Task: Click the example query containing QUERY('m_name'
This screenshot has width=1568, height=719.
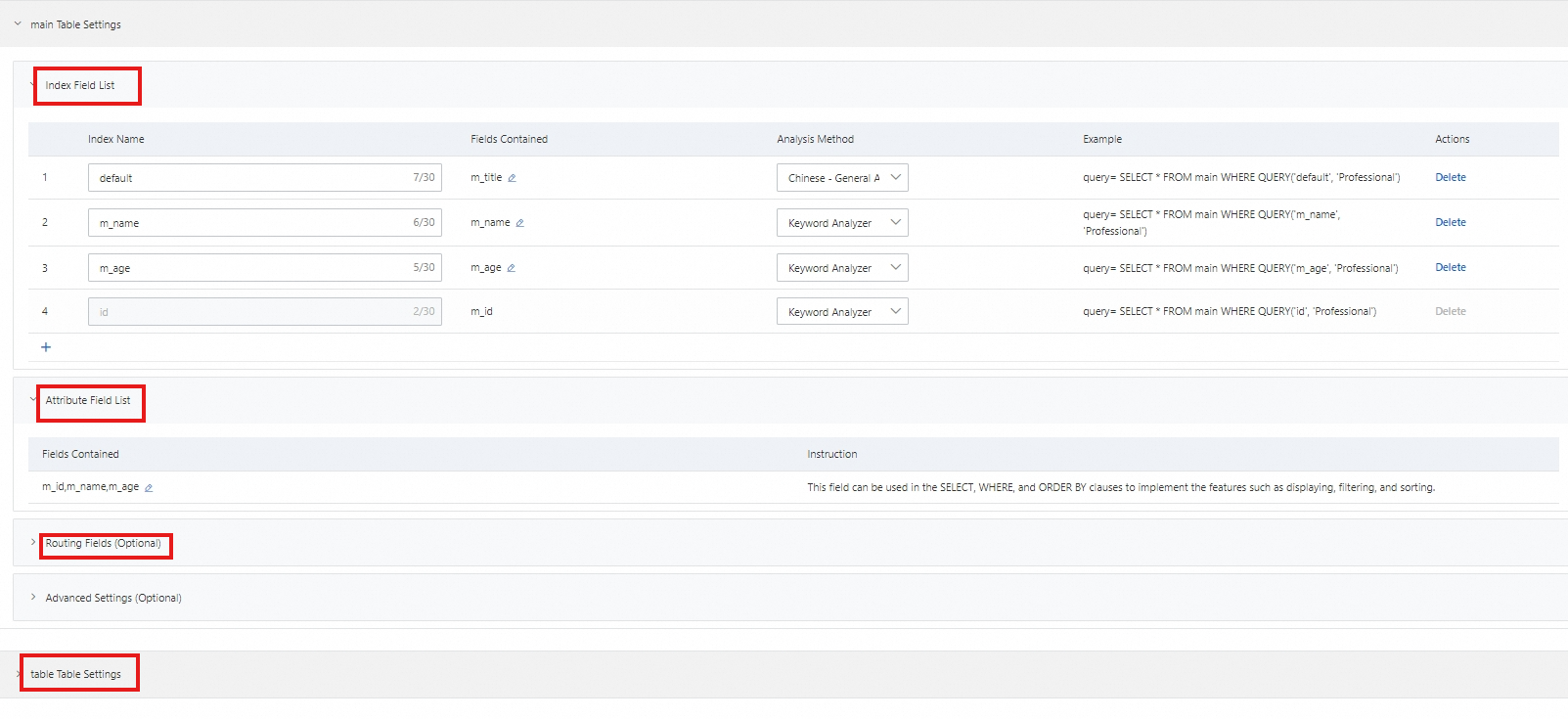Action: (1212, 222)
